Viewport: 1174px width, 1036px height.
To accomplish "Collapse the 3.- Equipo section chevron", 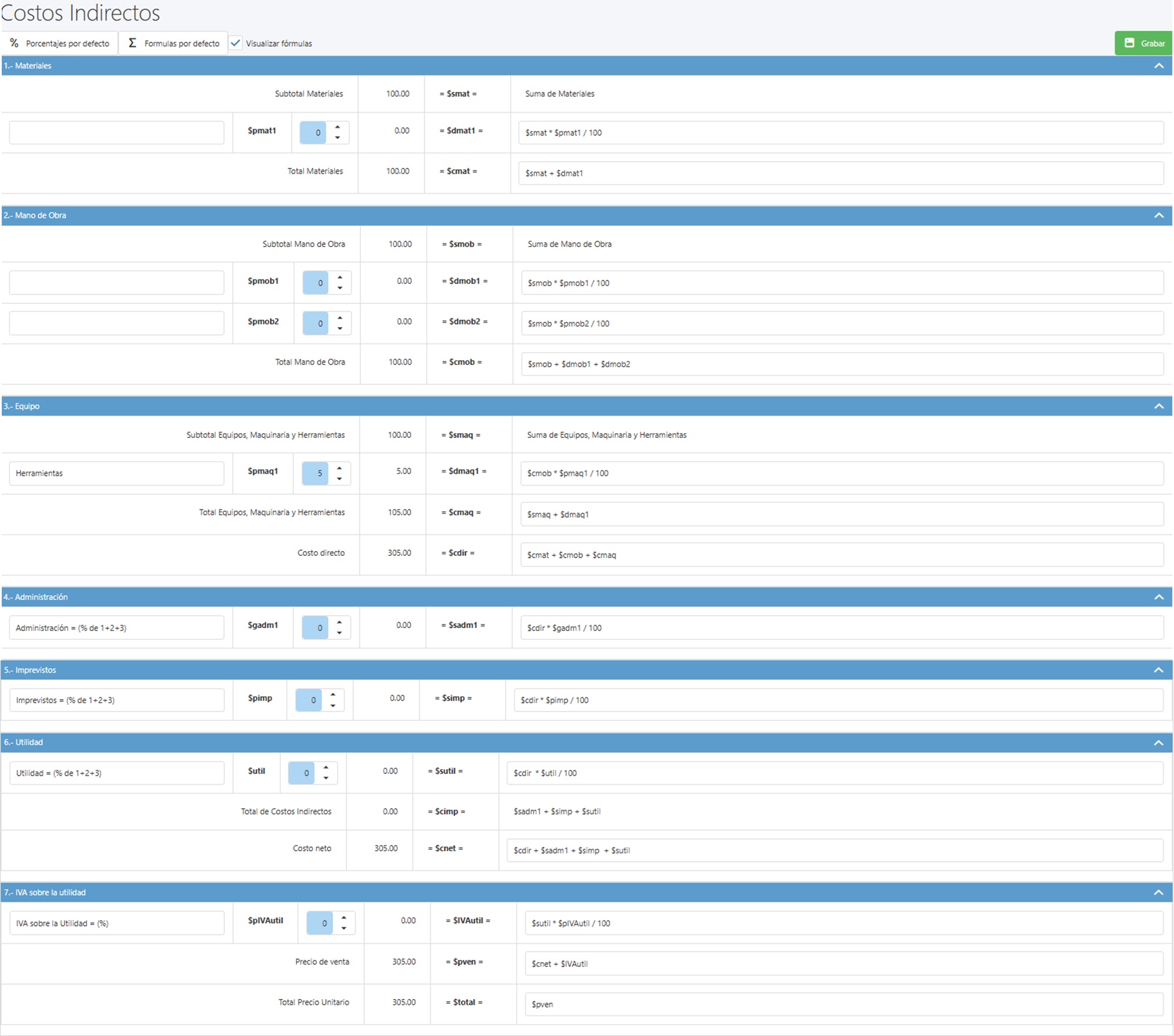I will click(x=1159, y=406).
